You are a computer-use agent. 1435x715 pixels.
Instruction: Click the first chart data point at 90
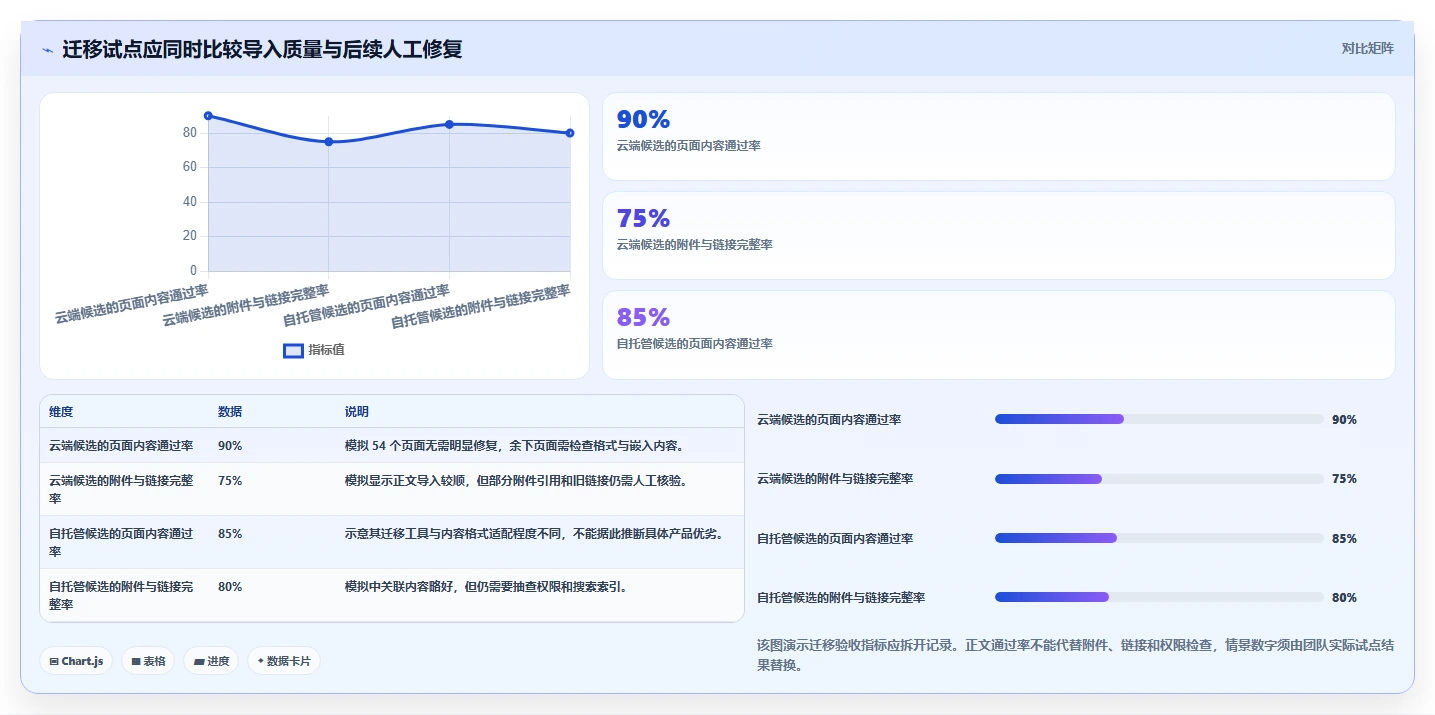tap(208, 116)
